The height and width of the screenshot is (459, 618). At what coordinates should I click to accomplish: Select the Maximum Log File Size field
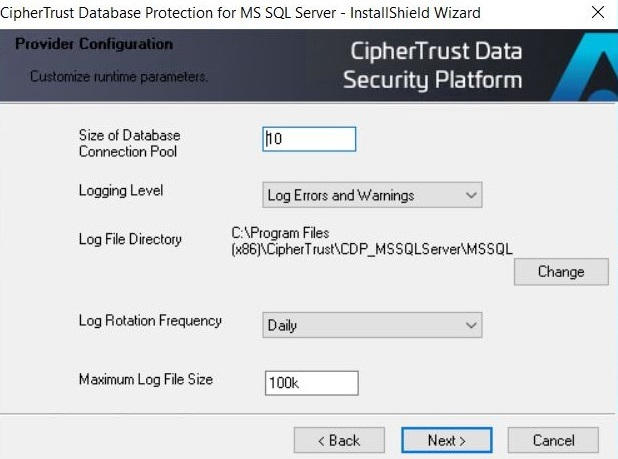click(x=312, y=383)
